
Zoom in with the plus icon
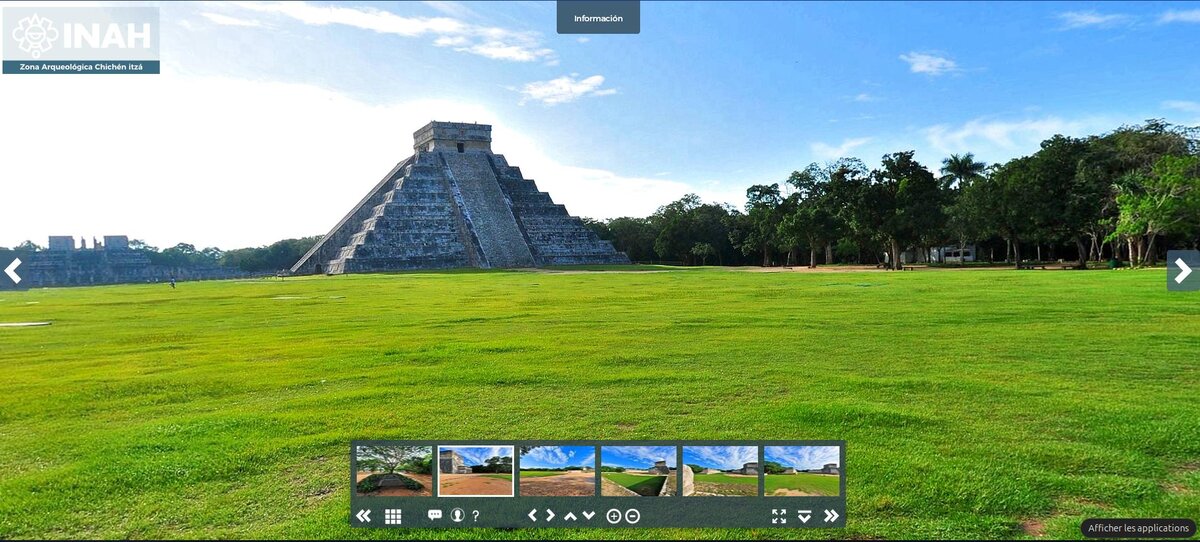(x=614, y=516)
